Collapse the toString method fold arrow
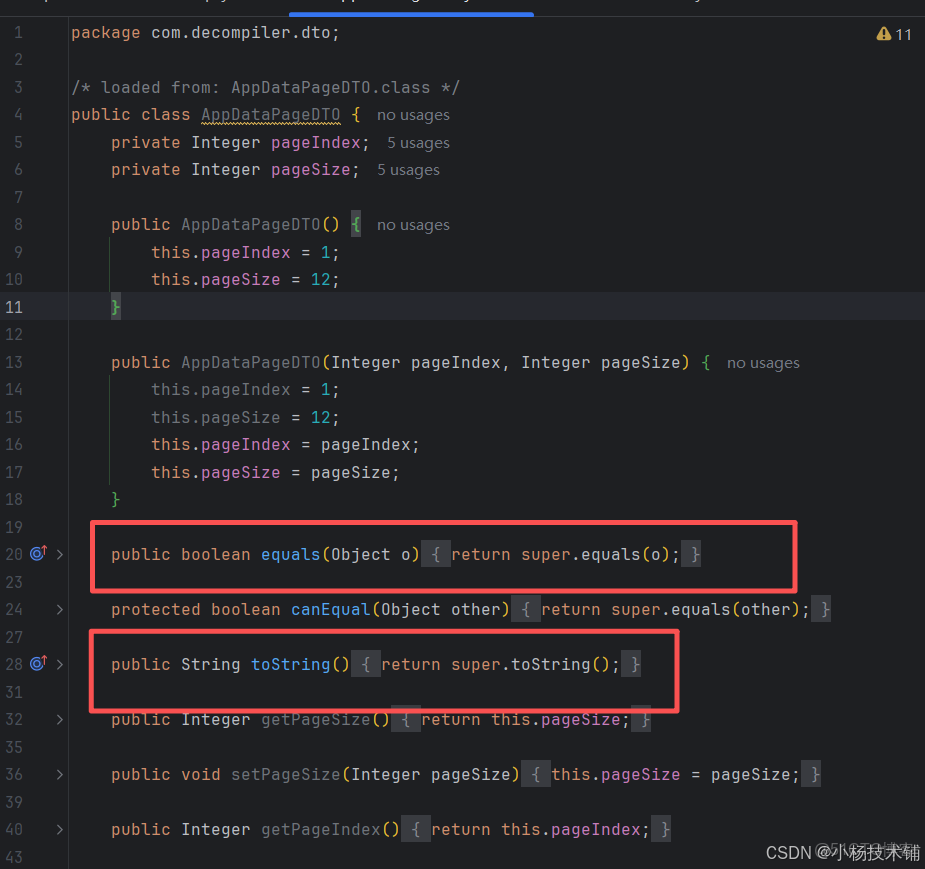The image size is (925, 869). 59,663
